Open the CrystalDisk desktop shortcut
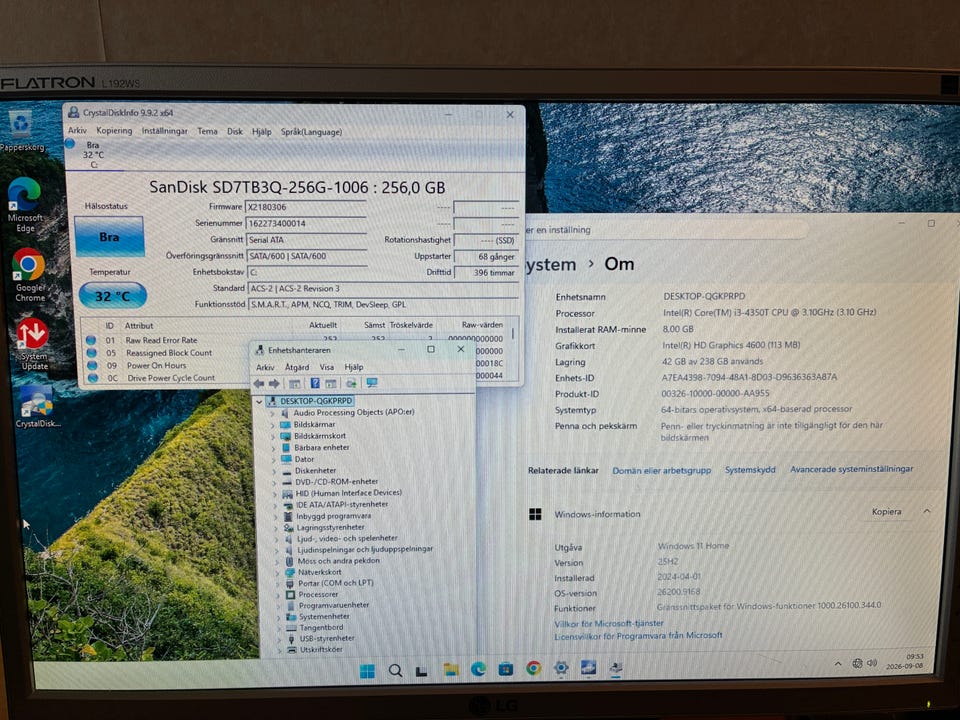Viewport: 960px width, 720px height. (x=37, y=407)
